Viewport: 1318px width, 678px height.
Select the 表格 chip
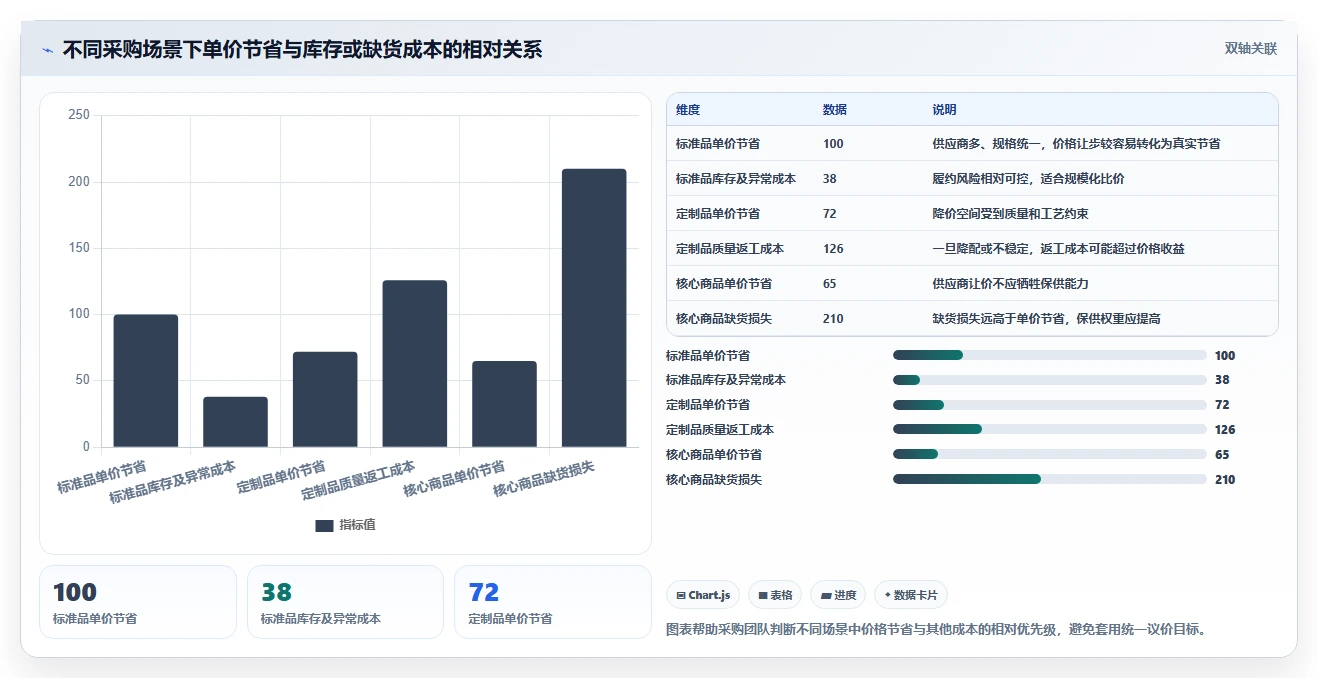tap(775, 595)
